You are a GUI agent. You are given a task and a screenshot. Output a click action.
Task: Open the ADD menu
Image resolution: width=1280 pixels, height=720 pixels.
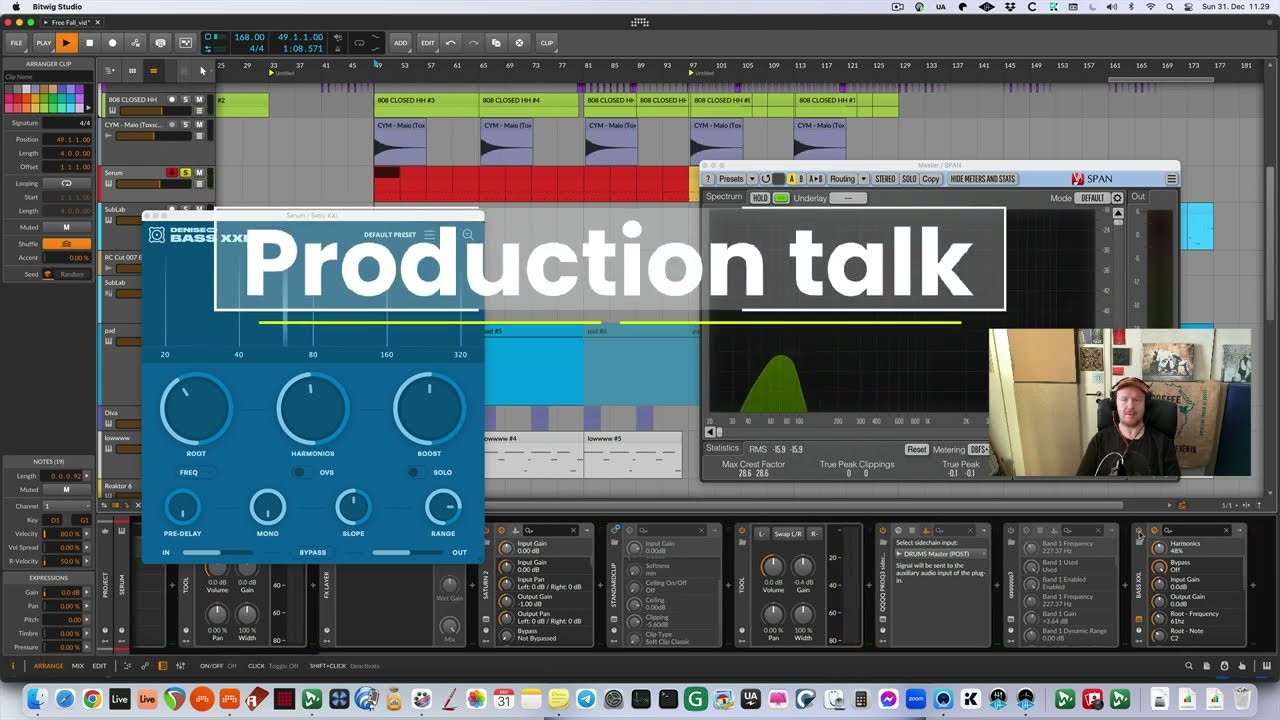point(401,43)
